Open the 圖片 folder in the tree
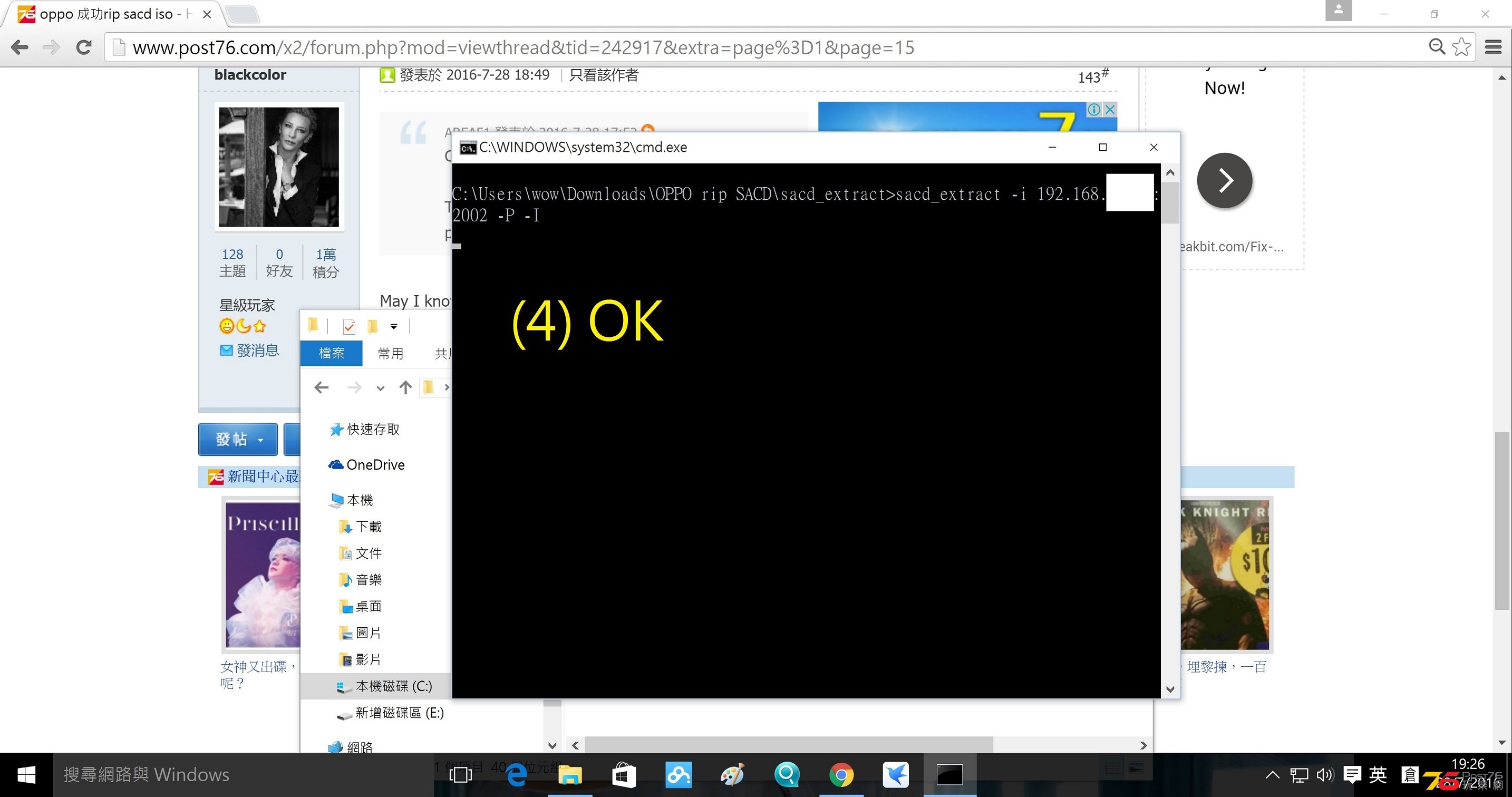The image size is (1512, 797). [x=361, y=633]
